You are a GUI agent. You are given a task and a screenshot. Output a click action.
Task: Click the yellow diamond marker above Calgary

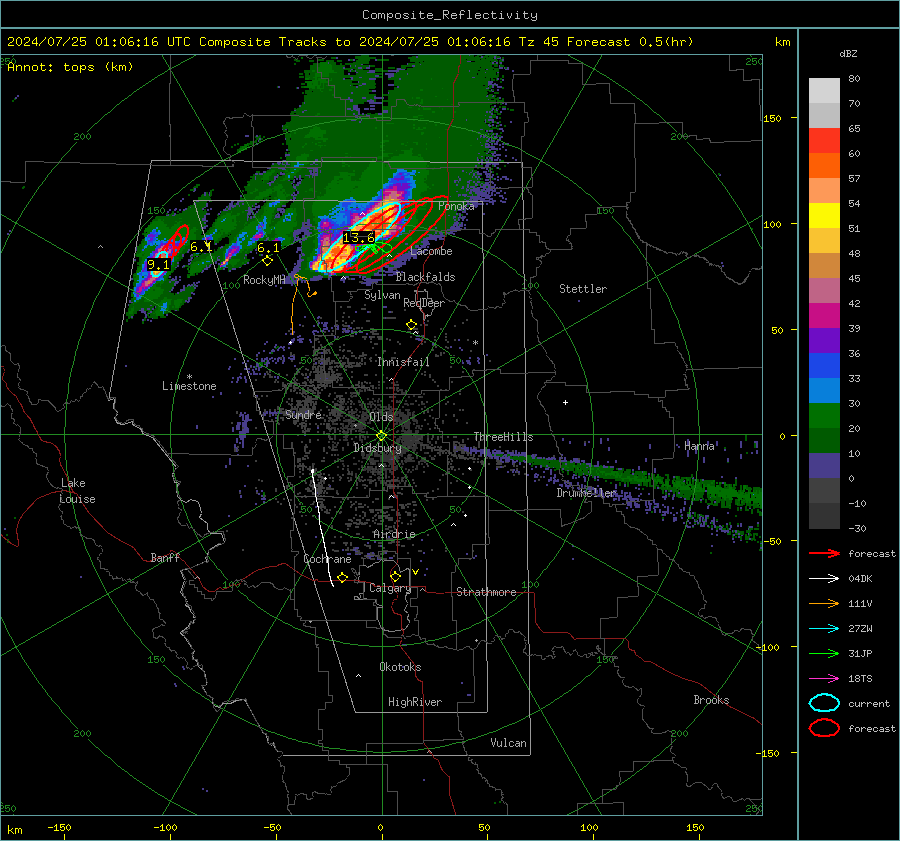[395, 576]
